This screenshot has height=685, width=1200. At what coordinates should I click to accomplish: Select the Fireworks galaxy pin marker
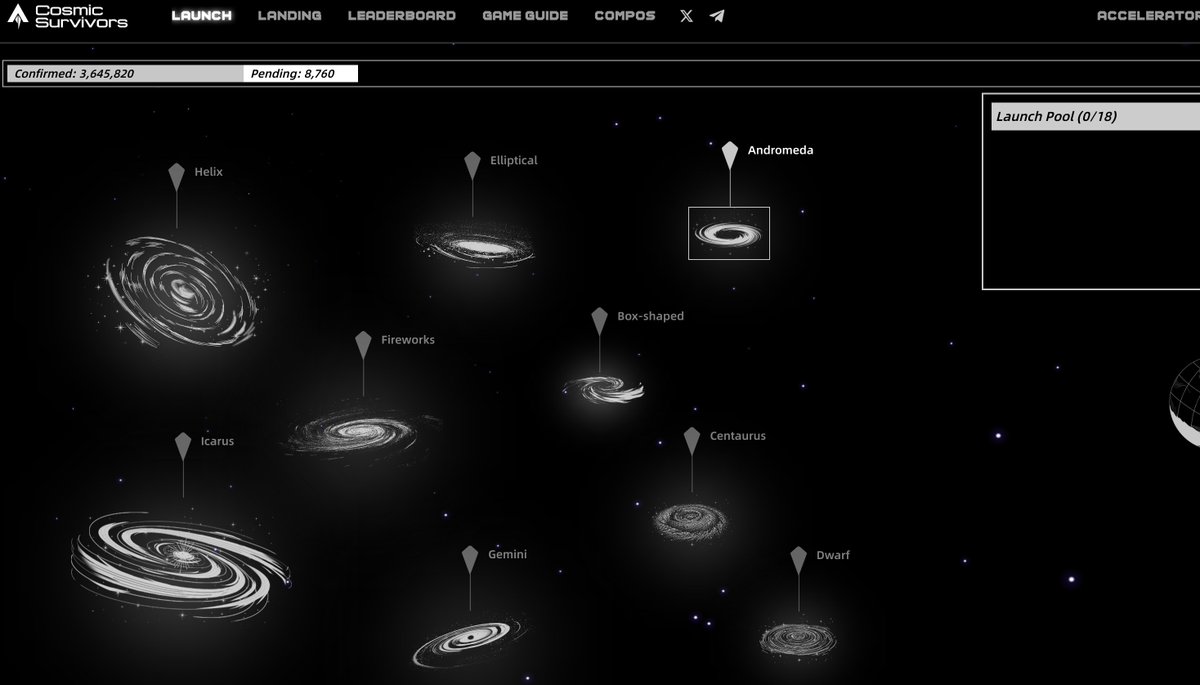(x=363, y=345)
